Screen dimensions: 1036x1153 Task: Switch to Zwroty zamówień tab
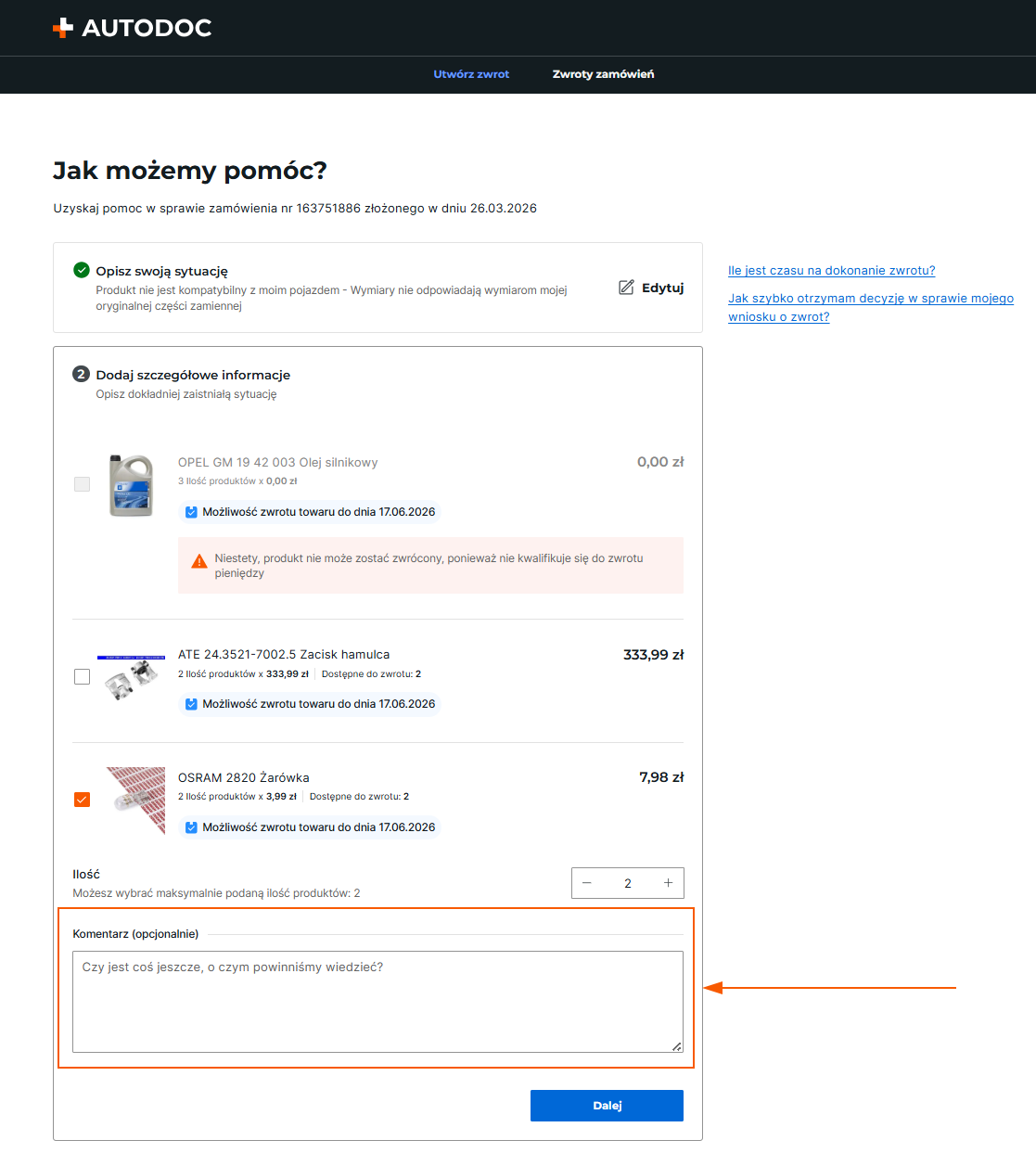pyautogui.click(x=603, y=74)
